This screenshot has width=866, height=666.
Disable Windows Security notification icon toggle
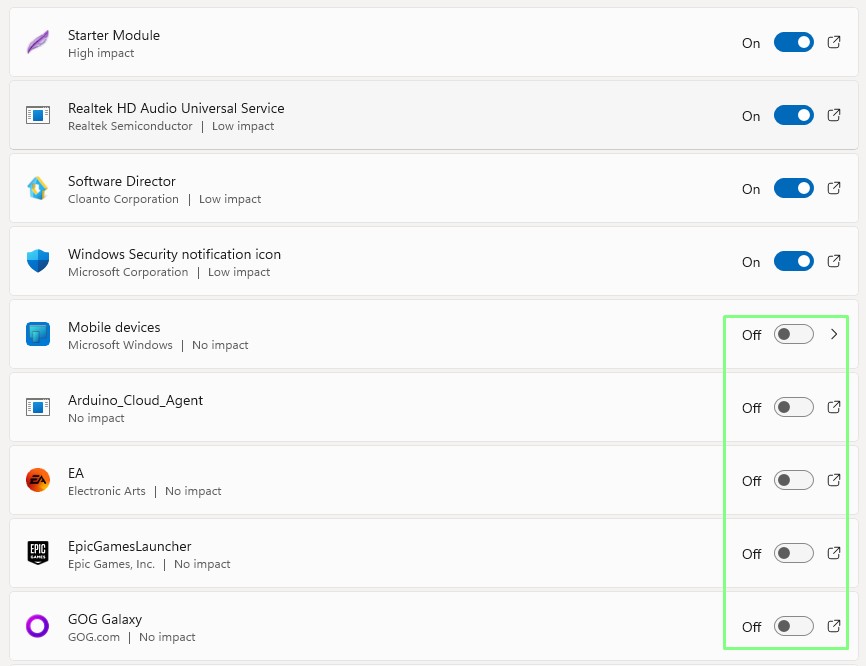tap(794, 262)
